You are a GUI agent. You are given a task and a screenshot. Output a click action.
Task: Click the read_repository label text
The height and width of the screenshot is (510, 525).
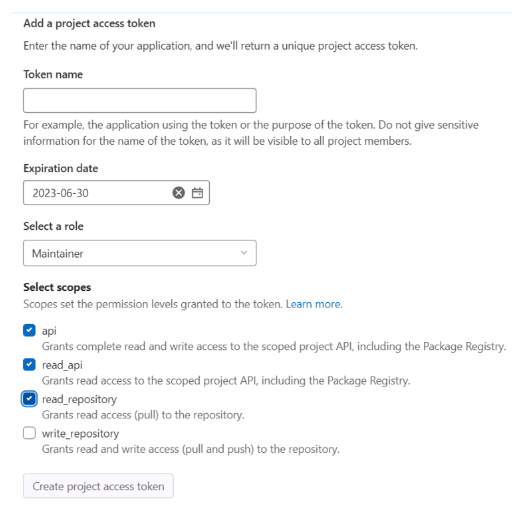(x=79, y=399)
